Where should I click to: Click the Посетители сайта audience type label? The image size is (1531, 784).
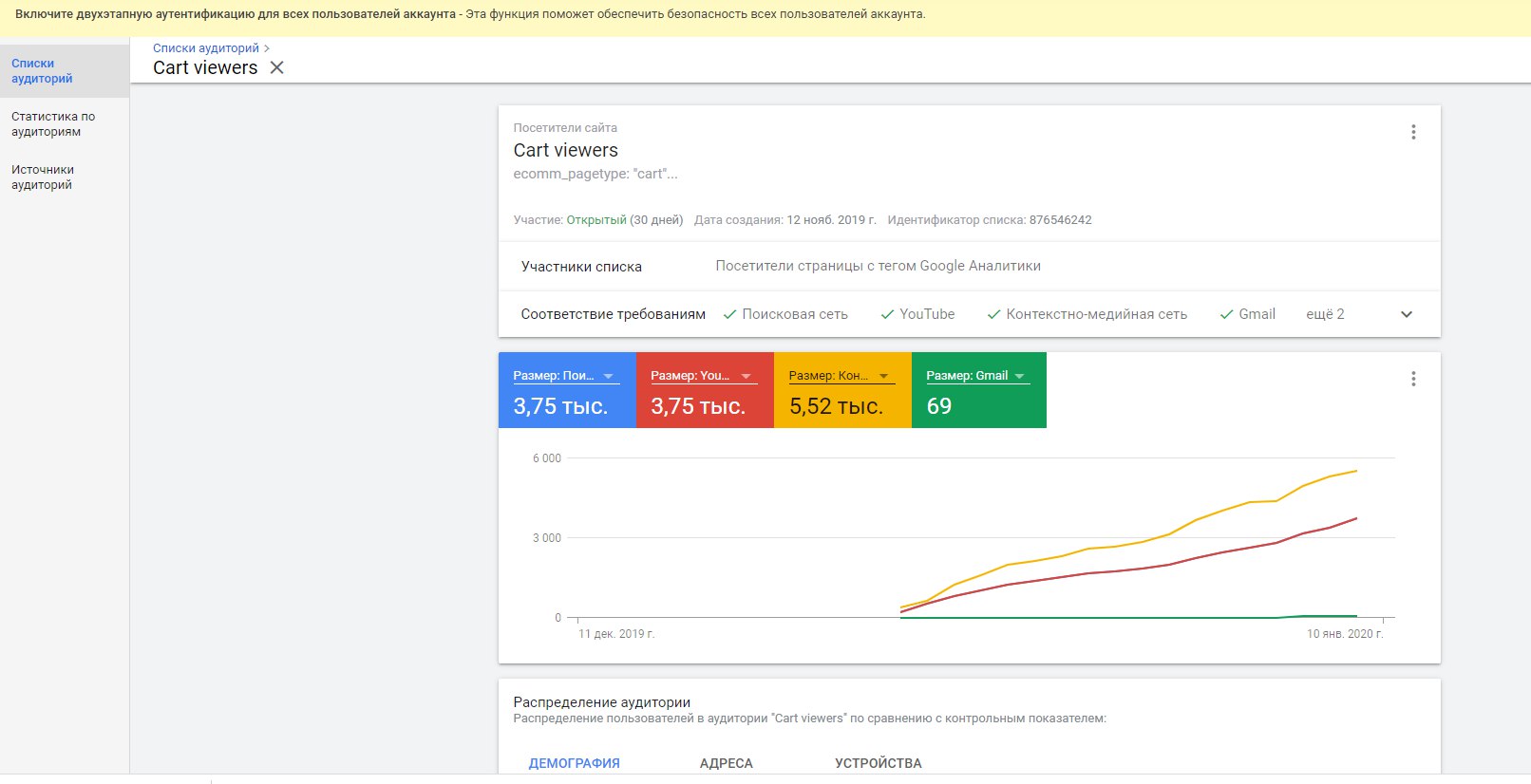[x=565, y=127]
